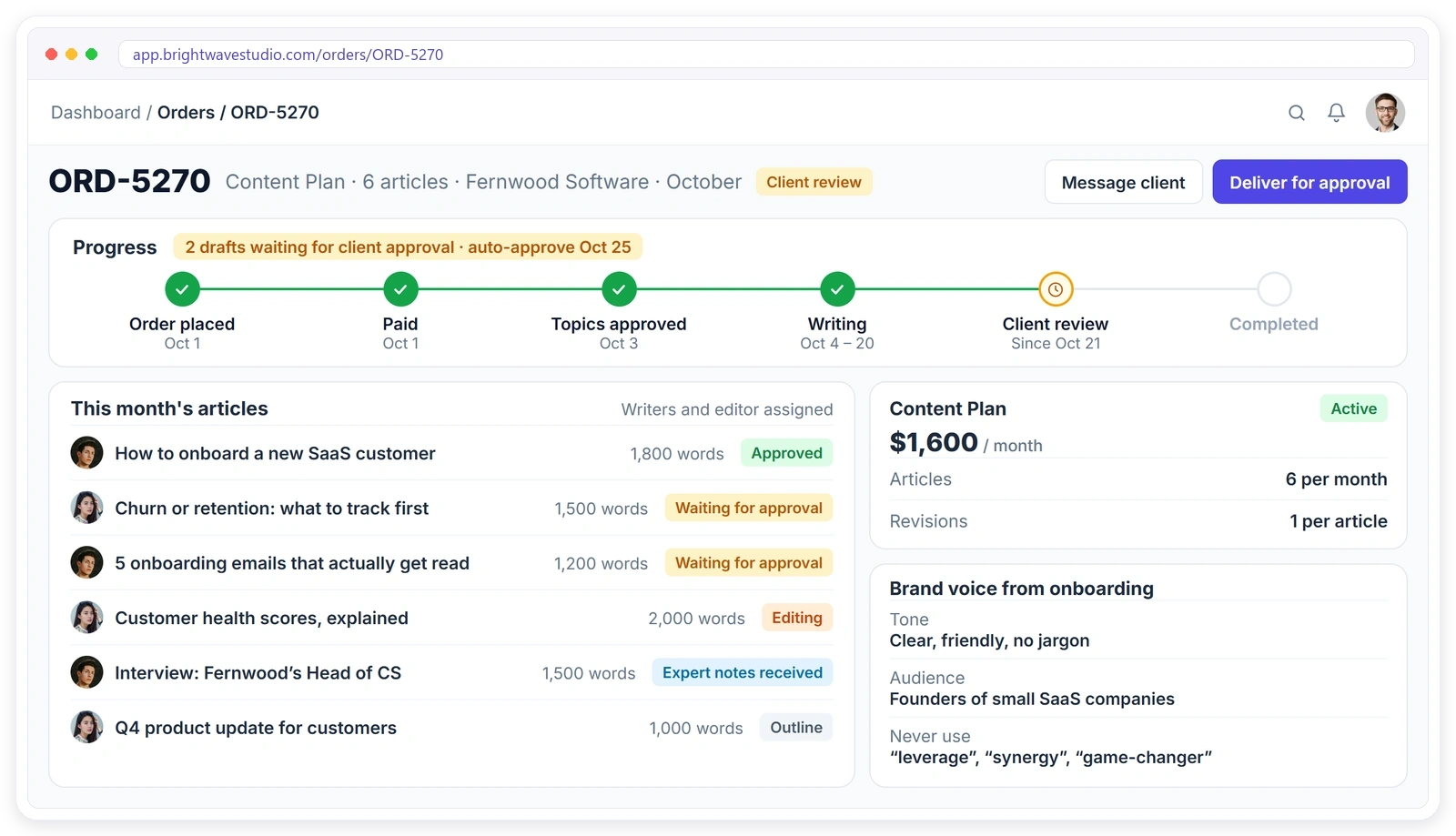The image size is (1456, 836).
Task: Click the ORD-5270 breadcrumb
Action: tap(275, 113)
